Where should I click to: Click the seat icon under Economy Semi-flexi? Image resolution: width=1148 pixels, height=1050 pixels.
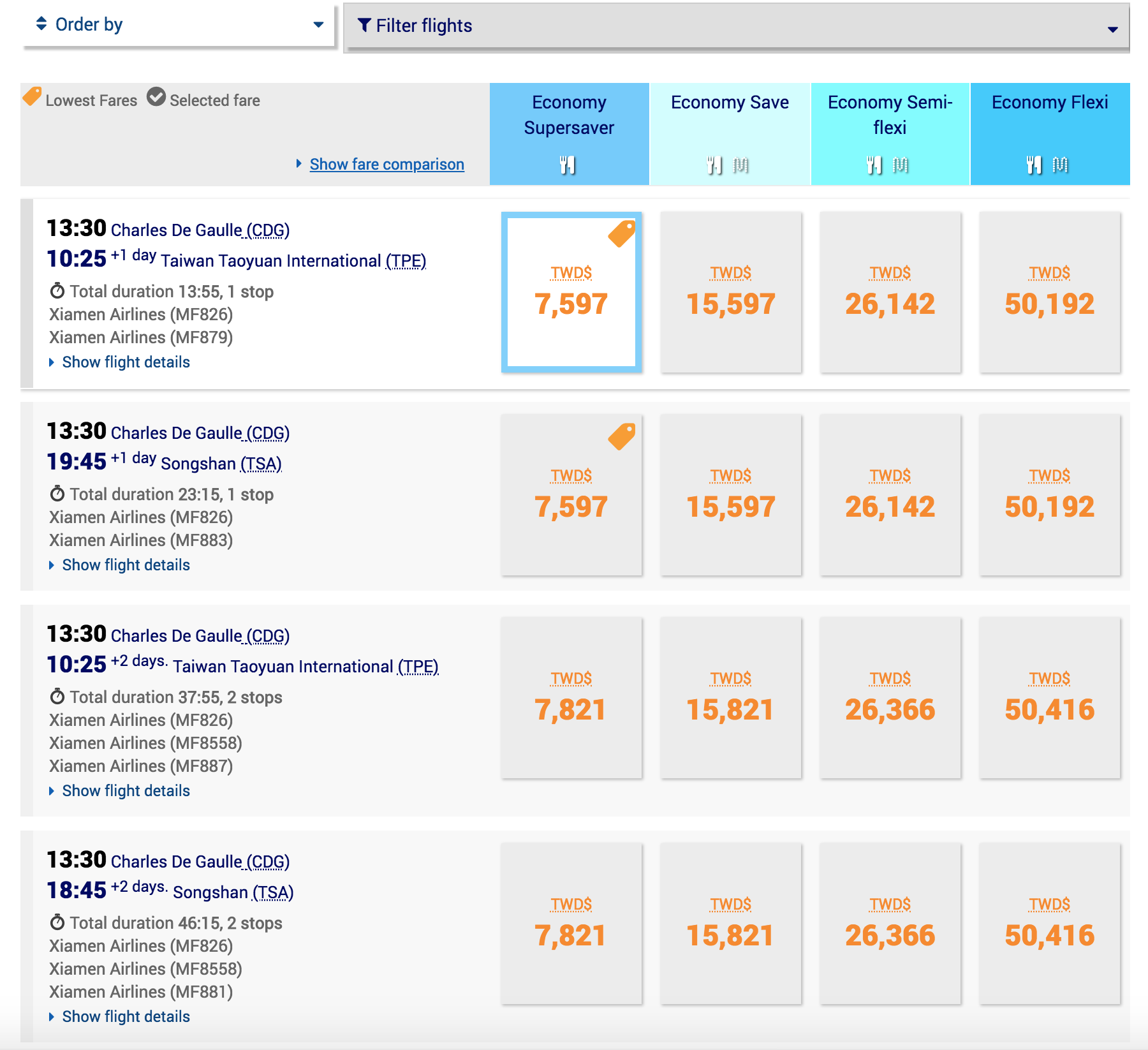click(901, 165)
